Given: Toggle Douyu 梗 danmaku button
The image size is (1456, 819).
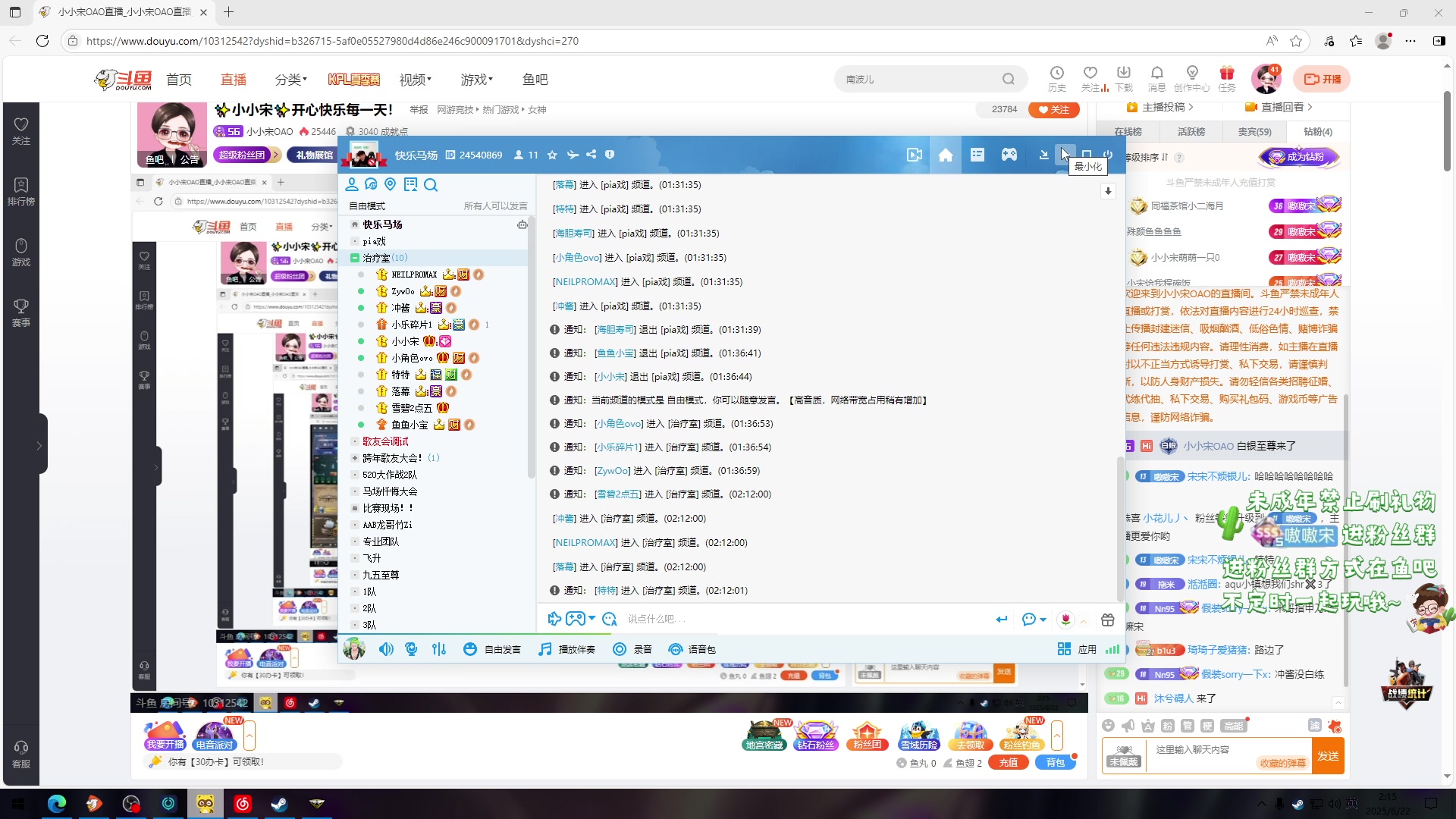Looking at the screenshot, I should [x=1208, y=726].
